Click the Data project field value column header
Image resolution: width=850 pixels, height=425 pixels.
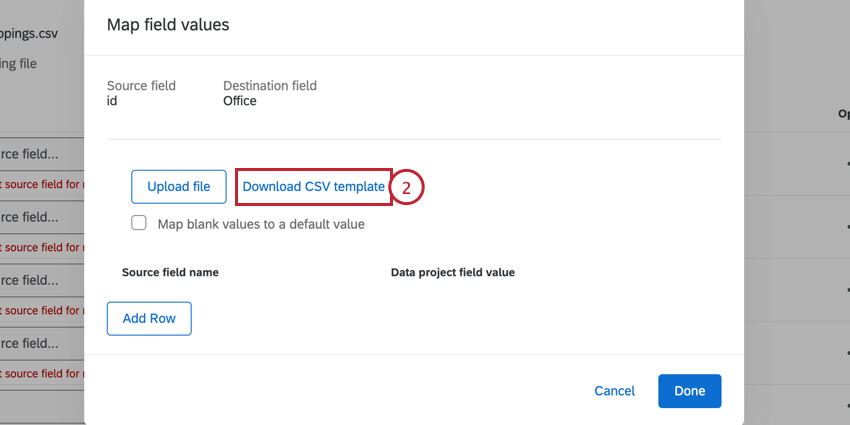(452, 272)
